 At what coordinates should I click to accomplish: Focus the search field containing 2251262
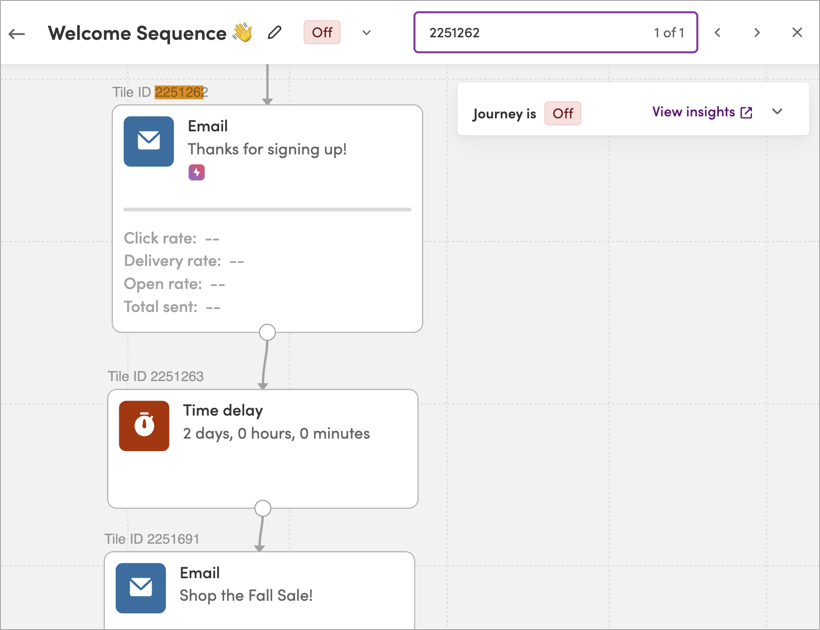click(555, 32)
